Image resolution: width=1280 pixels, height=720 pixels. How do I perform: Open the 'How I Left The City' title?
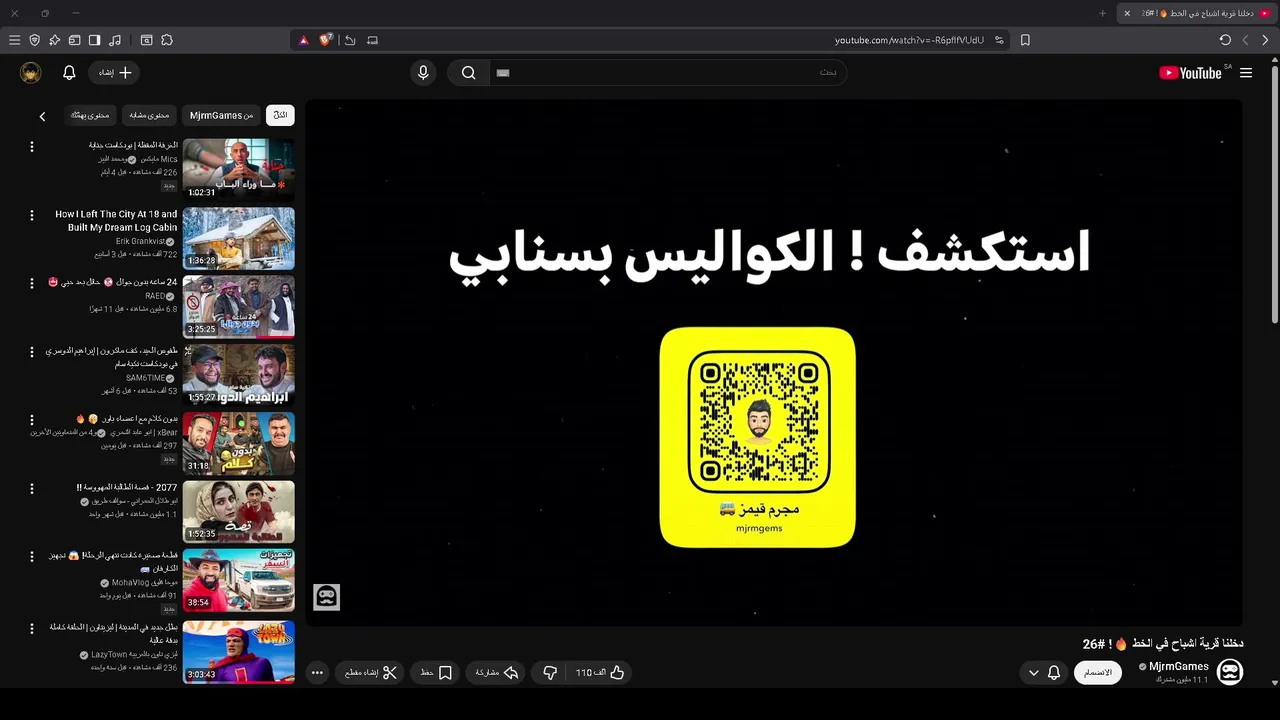(x=116, y=221)
